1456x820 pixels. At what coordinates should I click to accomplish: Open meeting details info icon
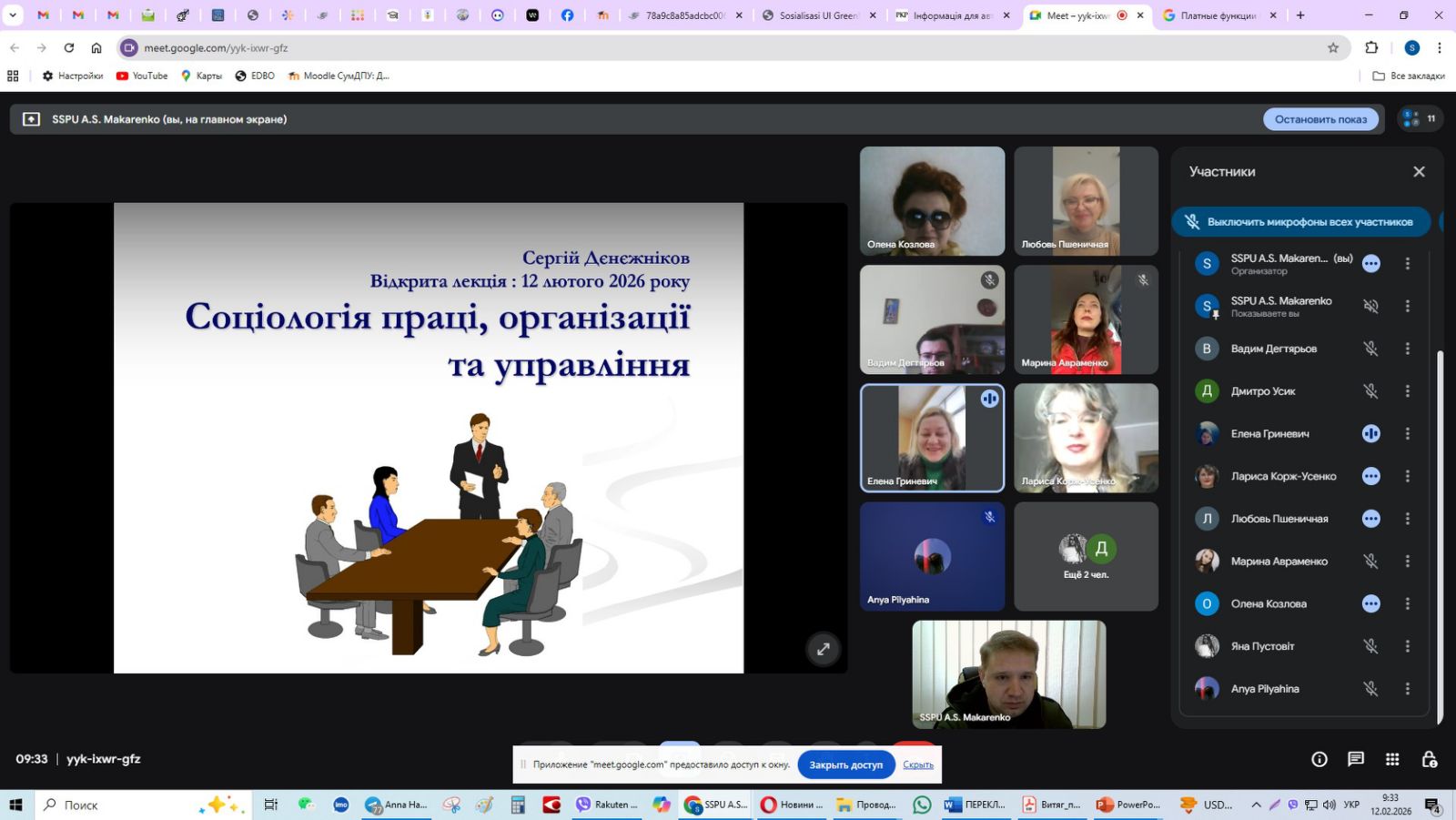1319,759
